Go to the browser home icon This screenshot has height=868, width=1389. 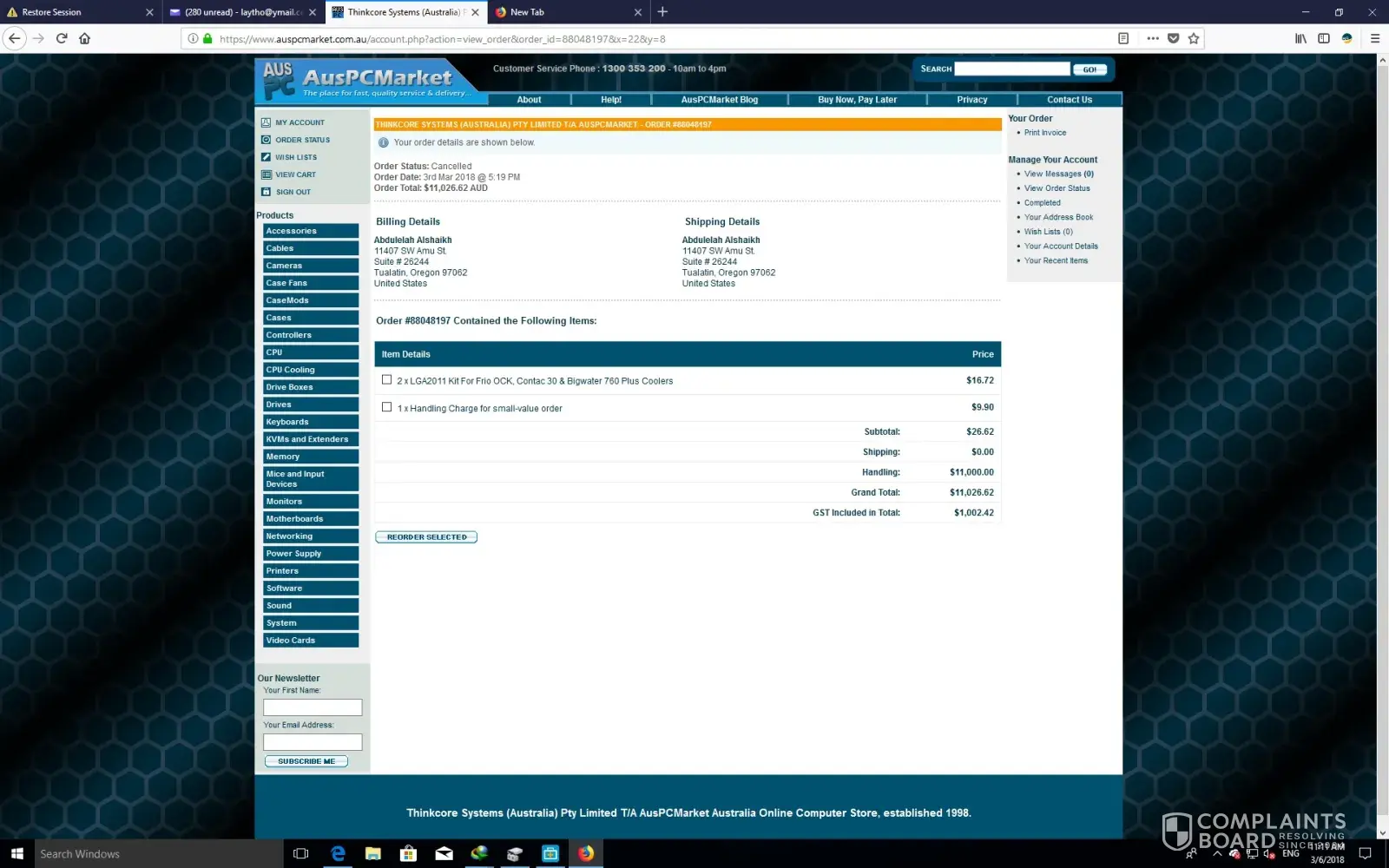[84, 38]
